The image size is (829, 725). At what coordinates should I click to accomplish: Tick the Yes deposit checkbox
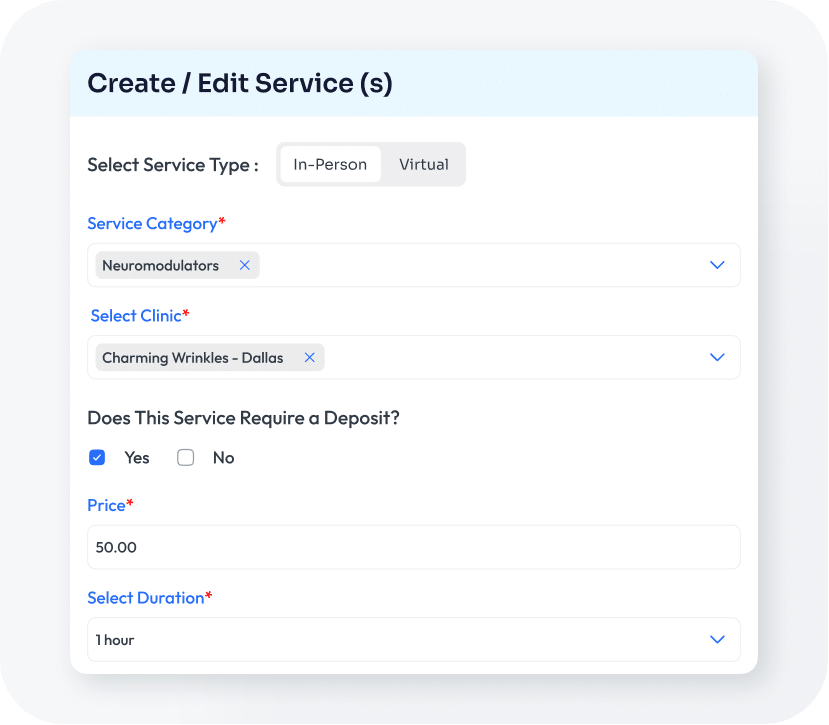pos(97,458)
